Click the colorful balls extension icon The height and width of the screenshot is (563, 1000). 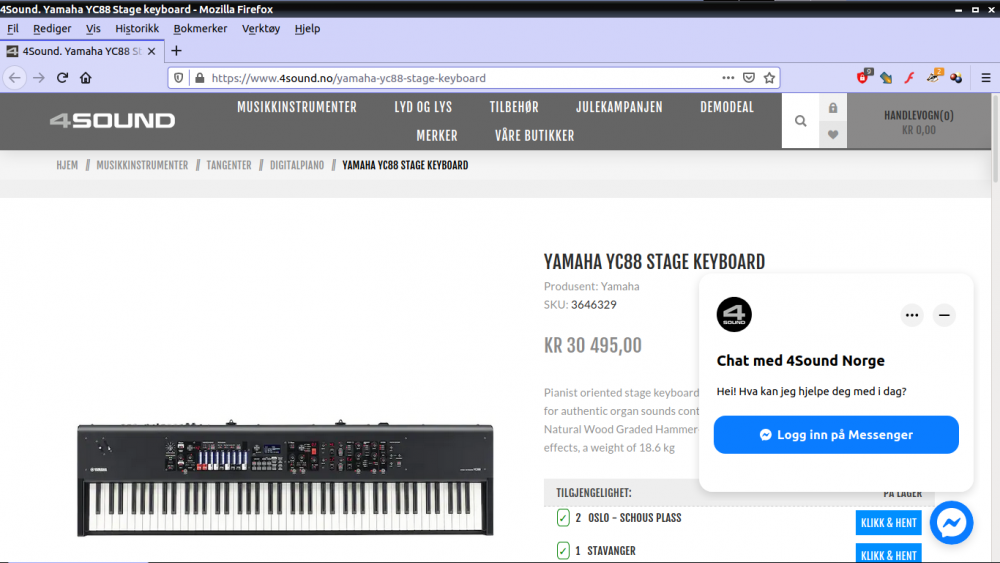[x=956, y=78]
